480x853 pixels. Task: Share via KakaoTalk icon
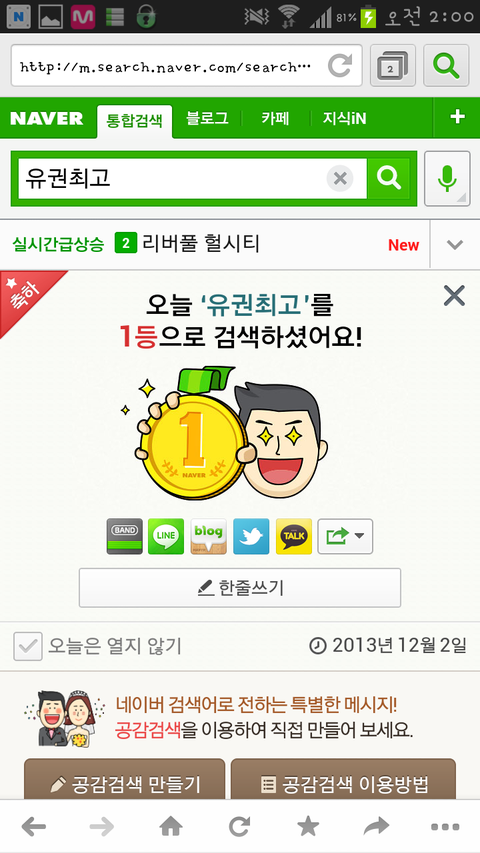pos(294,536)
